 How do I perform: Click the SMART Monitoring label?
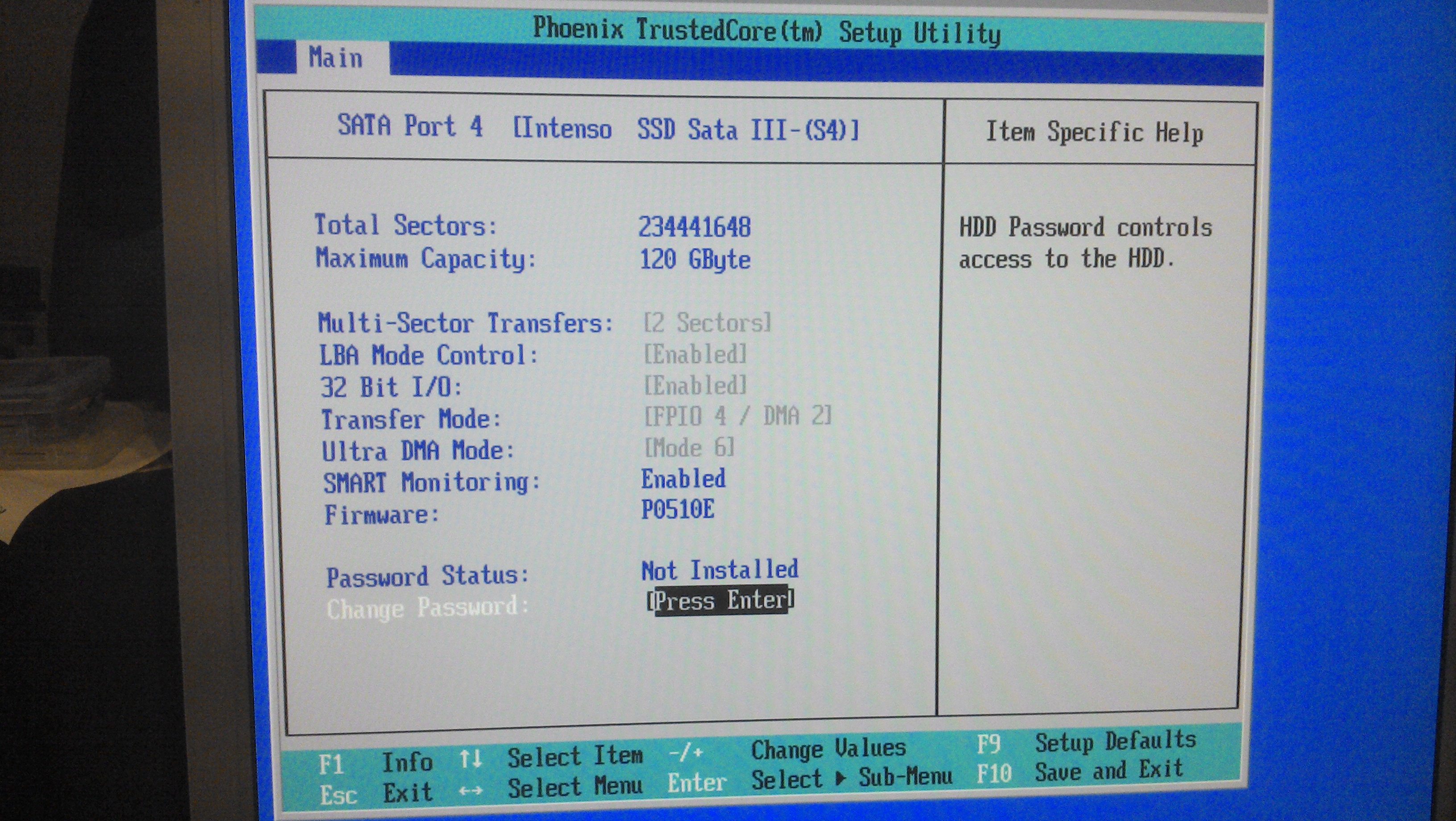coord(432,483)
